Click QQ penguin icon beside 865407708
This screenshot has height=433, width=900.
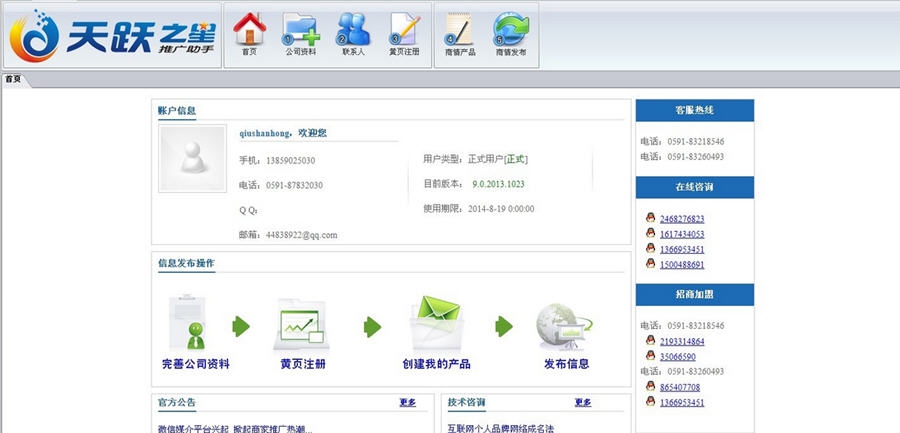[x=650, y=386]
